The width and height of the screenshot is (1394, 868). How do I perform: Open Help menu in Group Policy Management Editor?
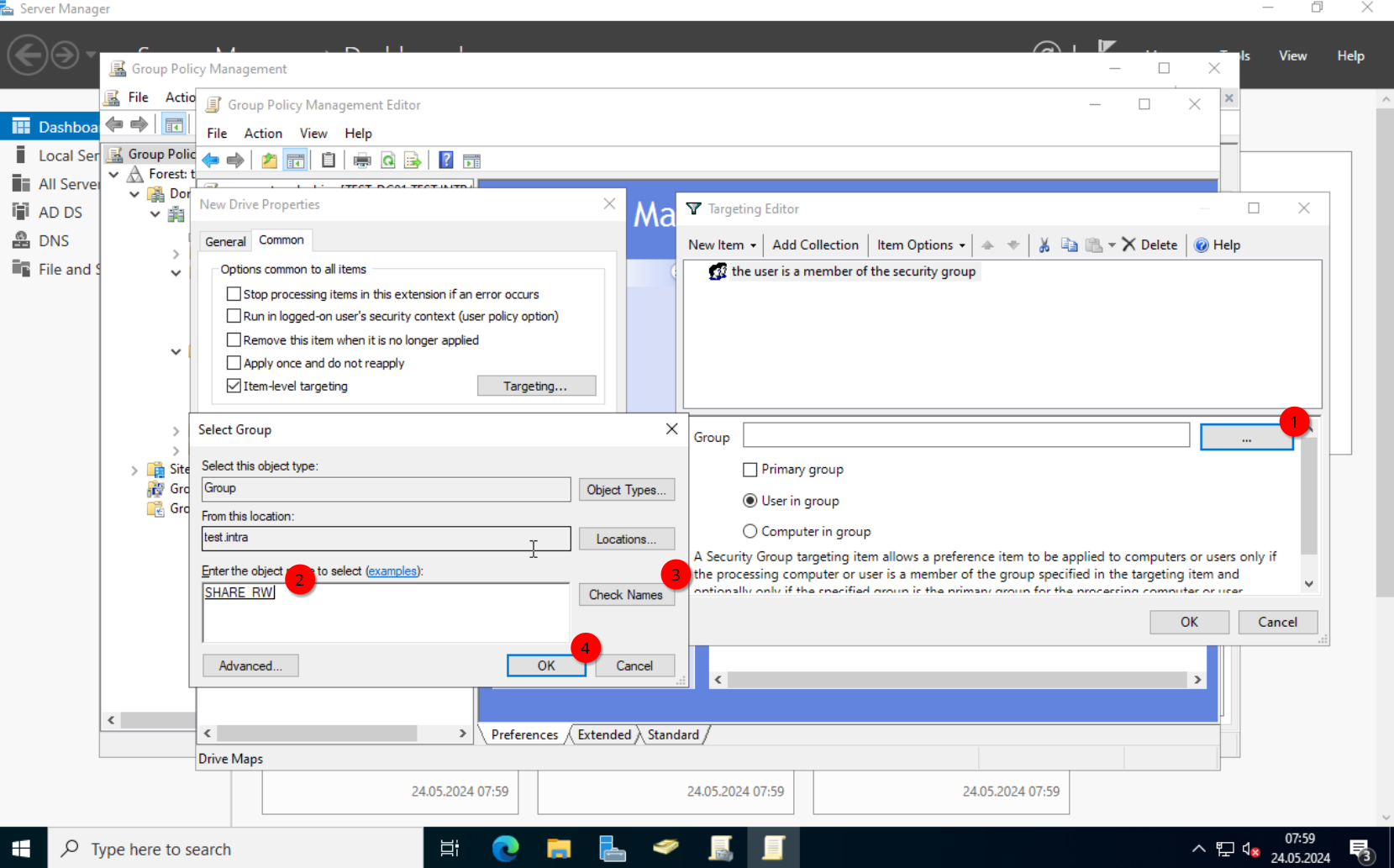tap(358, 133)
